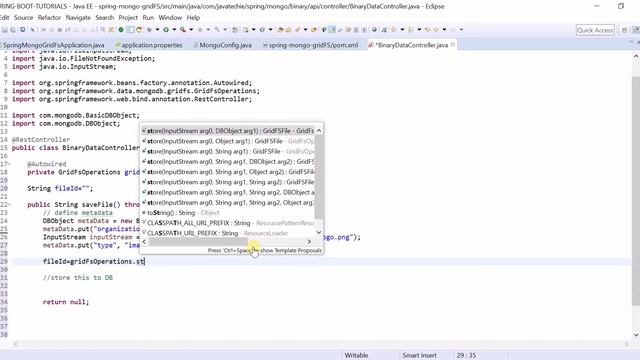Open the Edit menu

[x=4, y=18]
